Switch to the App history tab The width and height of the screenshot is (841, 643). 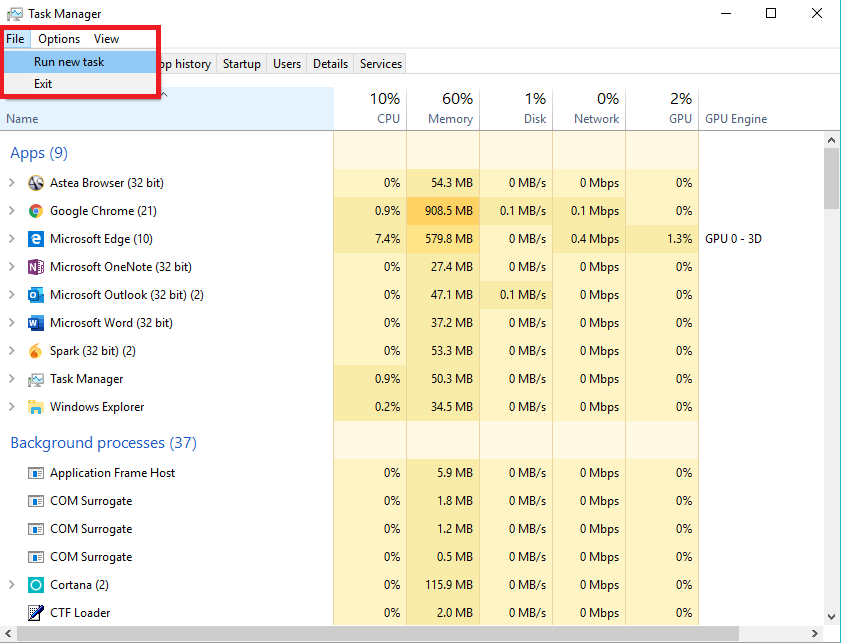point(187,64)
